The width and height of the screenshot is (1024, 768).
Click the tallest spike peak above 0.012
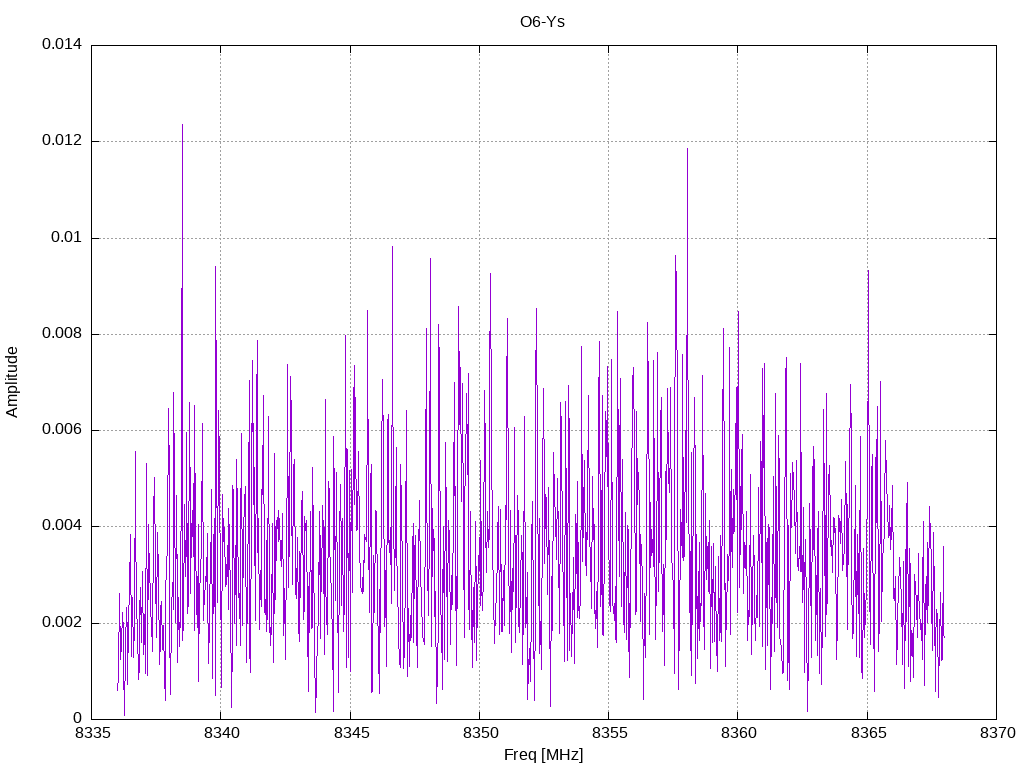coord(182,125)
